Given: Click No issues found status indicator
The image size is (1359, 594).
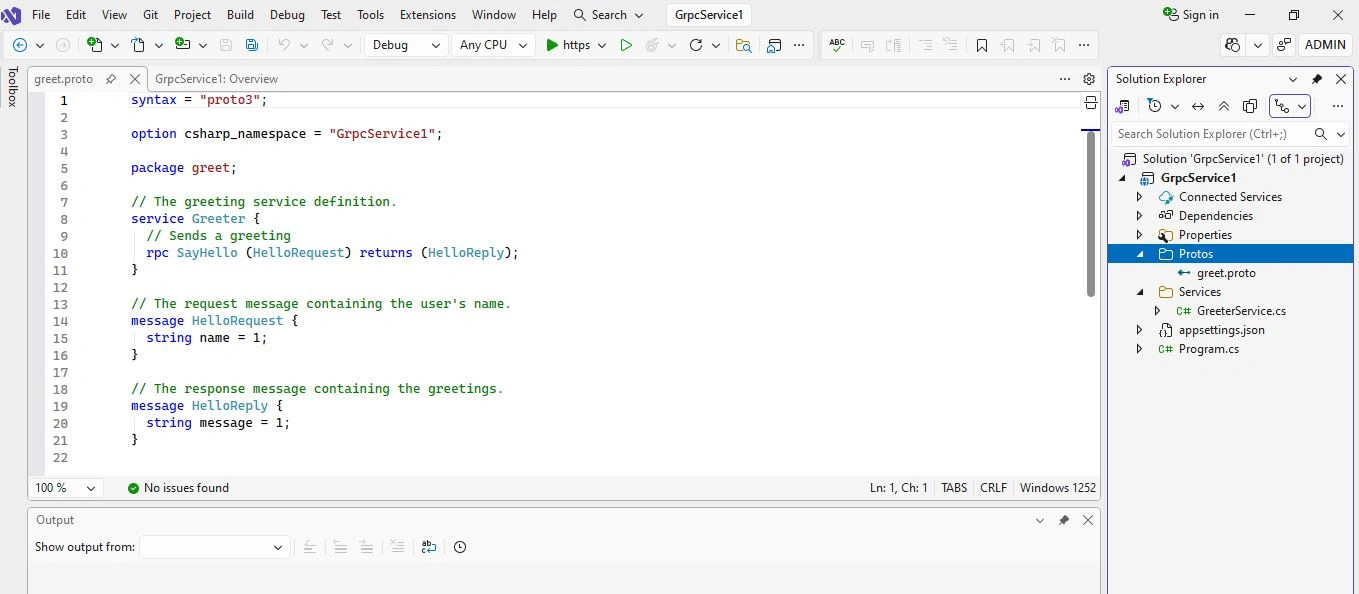Looking at the screenshot, I should coord(178,488).
